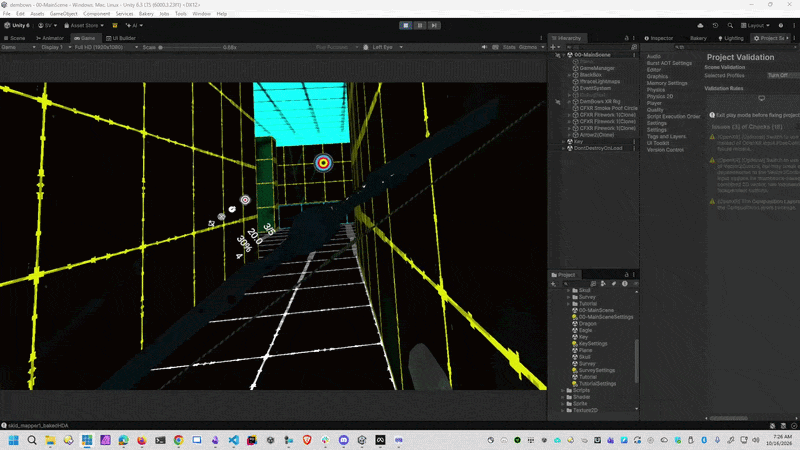
Task: Toggle Game view audio mute
Action: tap(484, 47)
